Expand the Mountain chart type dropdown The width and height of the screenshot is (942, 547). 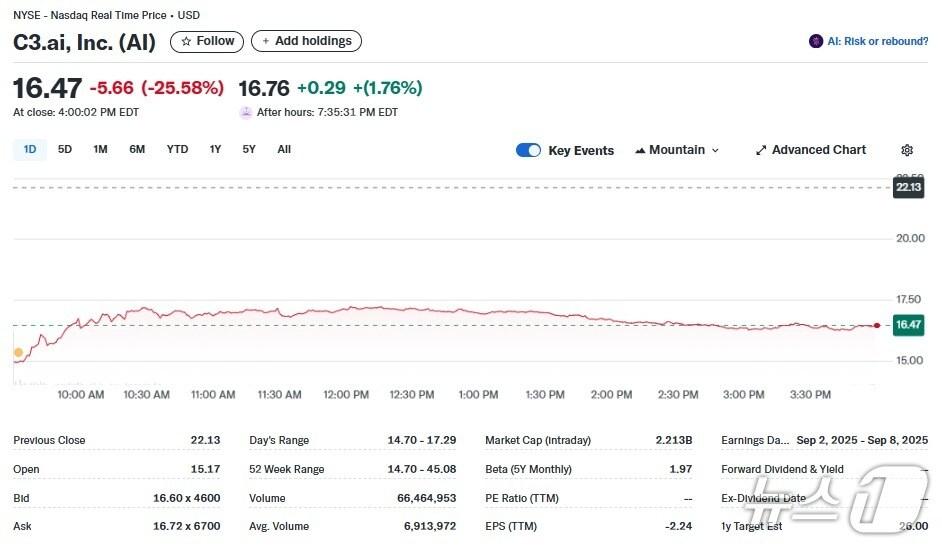(x=677, y=150)
